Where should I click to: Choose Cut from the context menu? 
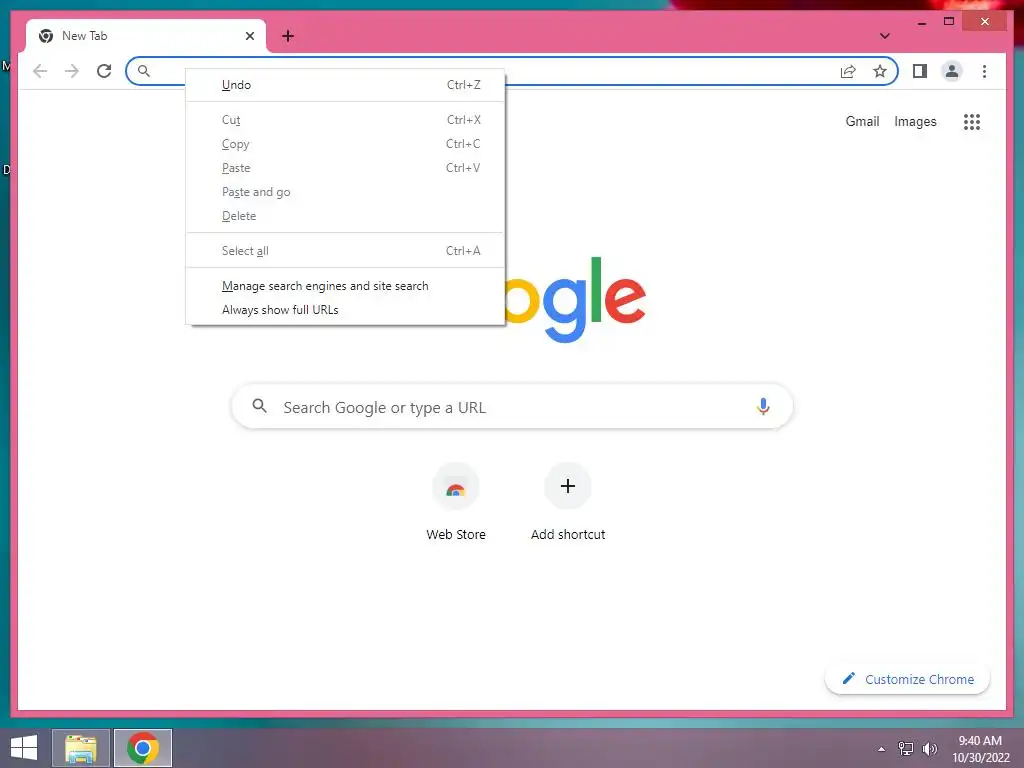pyautogui.click(x=345, y=120)
